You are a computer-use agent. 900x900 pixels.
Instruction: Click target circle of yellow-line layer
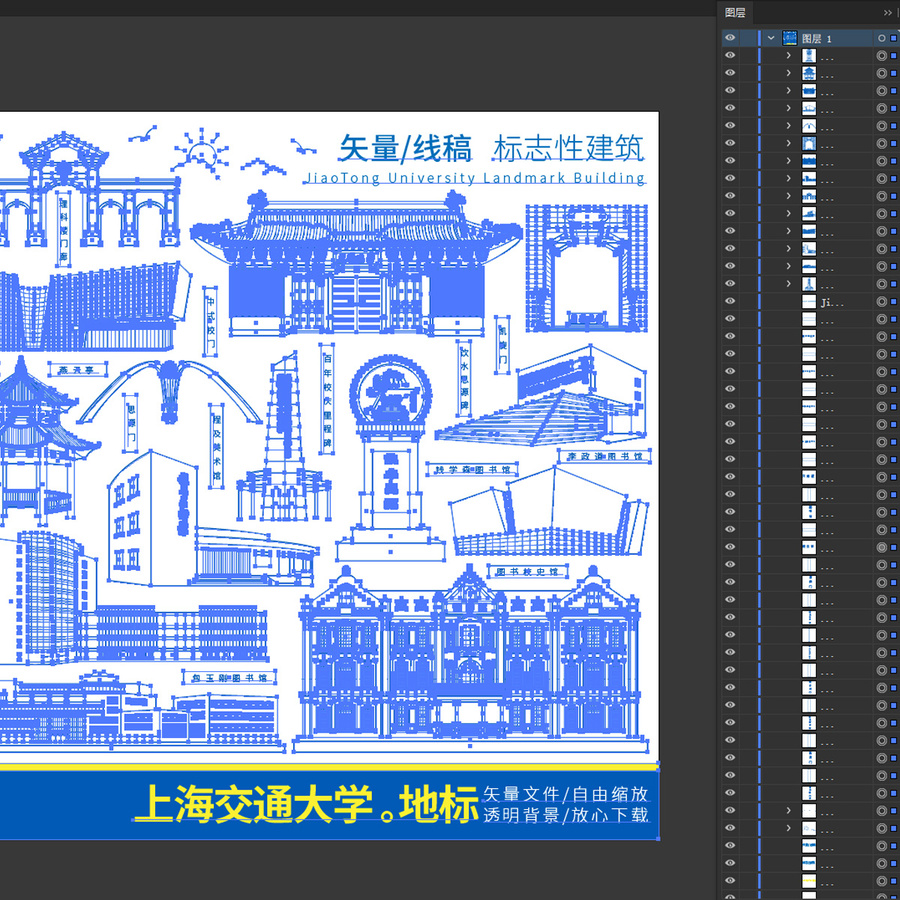[882, 880]
